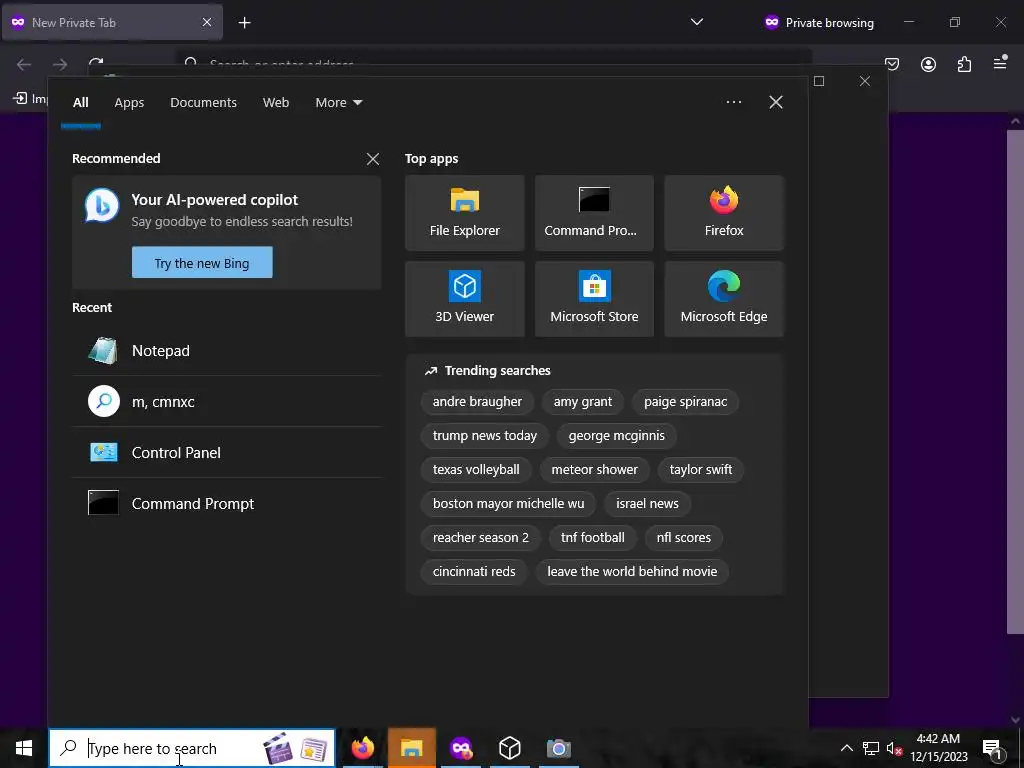Open search panel options ellipsis menu
1024x768 pixels.
click(733, 102)
